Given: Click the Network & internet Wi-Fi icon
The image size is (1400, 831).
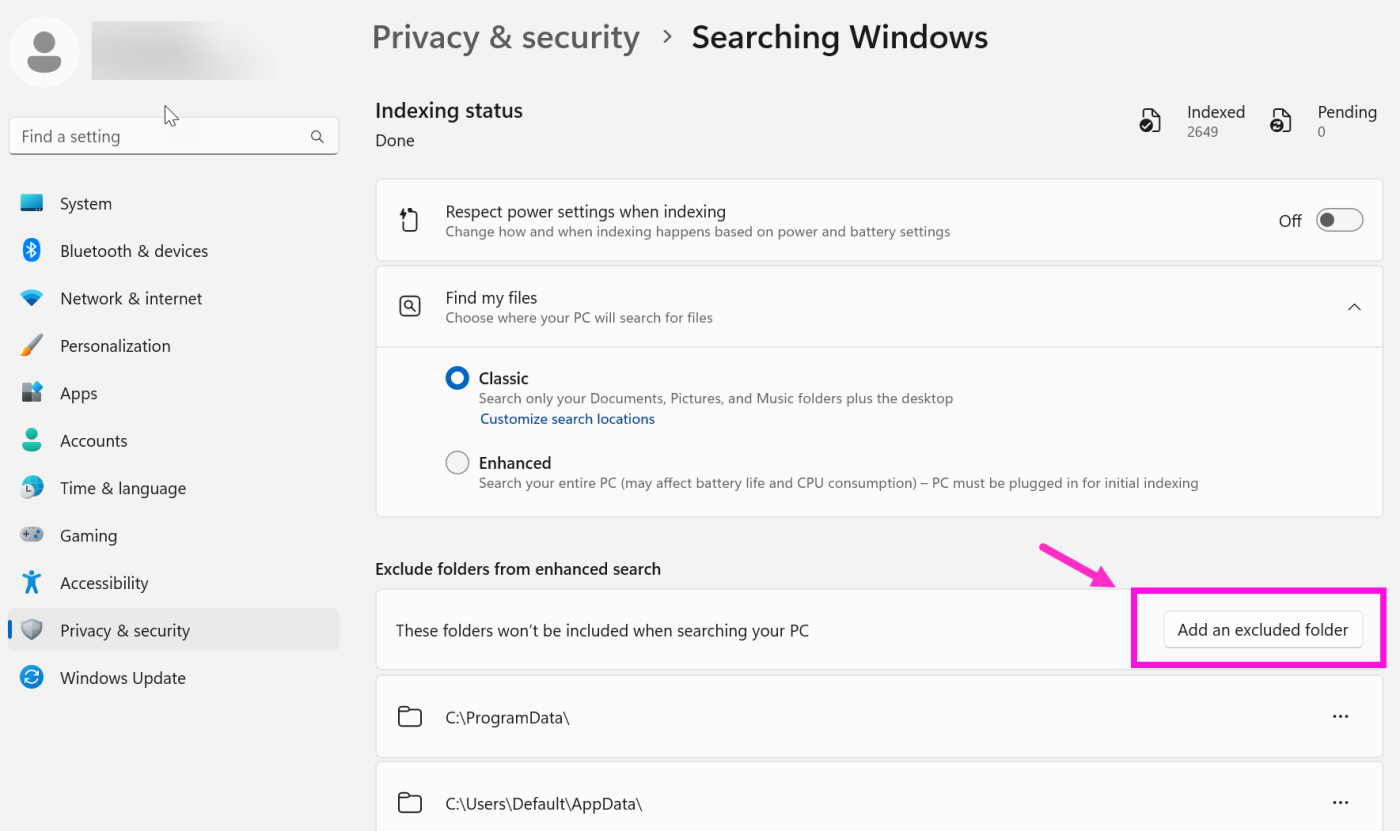Looking at the screenshot, I should tap(32, 298).
